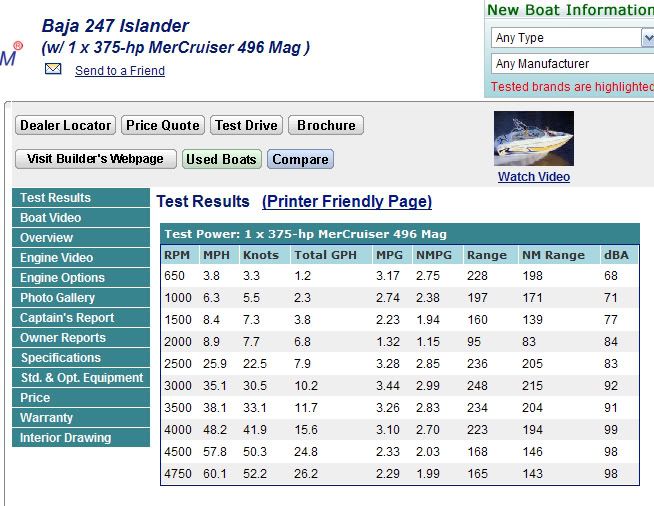Click the 3500 RPM row value
The height and width of the screenshot is (506, 654).
pos(178,408)
